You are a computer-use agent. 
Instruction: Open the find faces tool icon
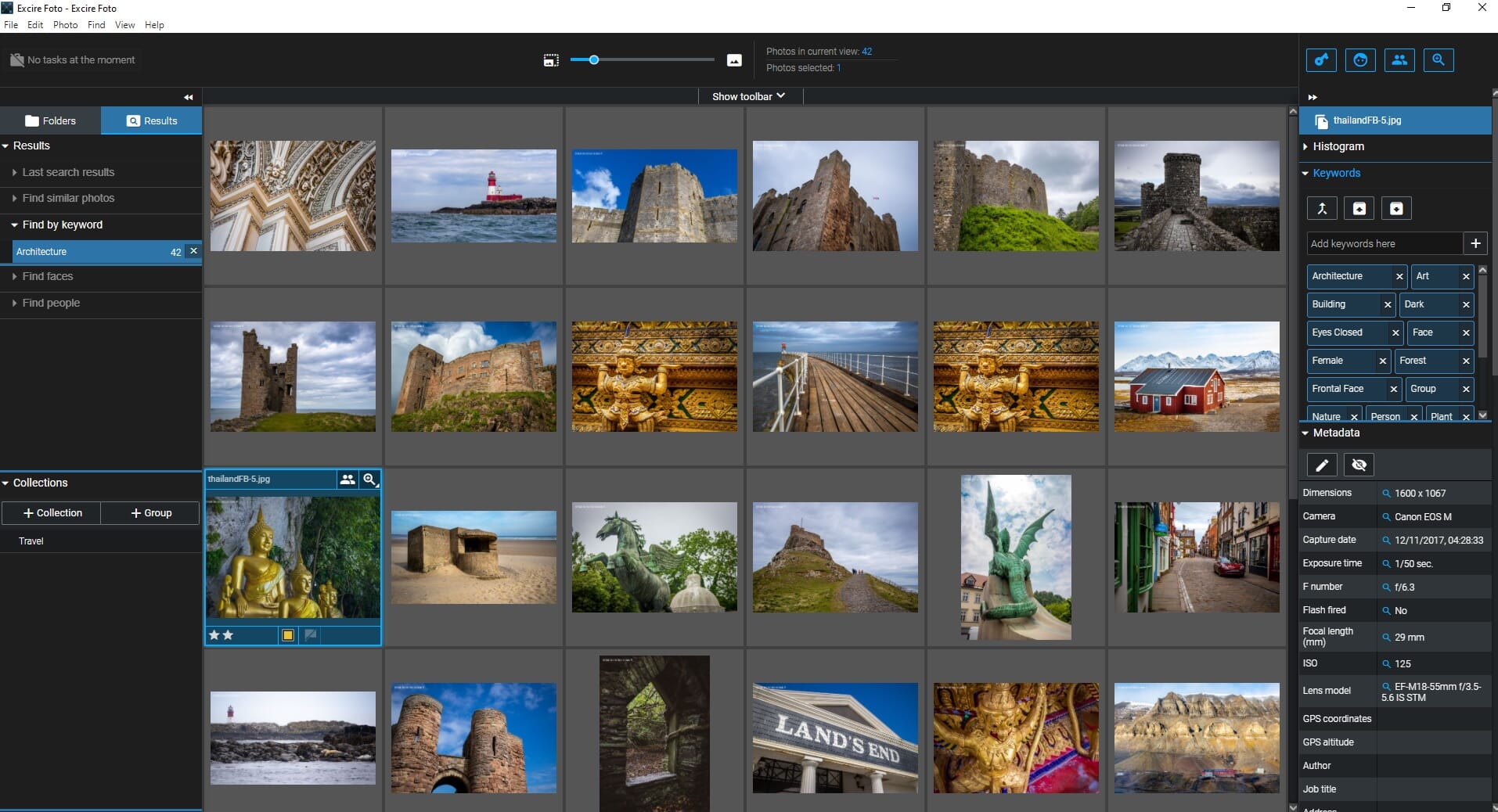coord(1360,60)
